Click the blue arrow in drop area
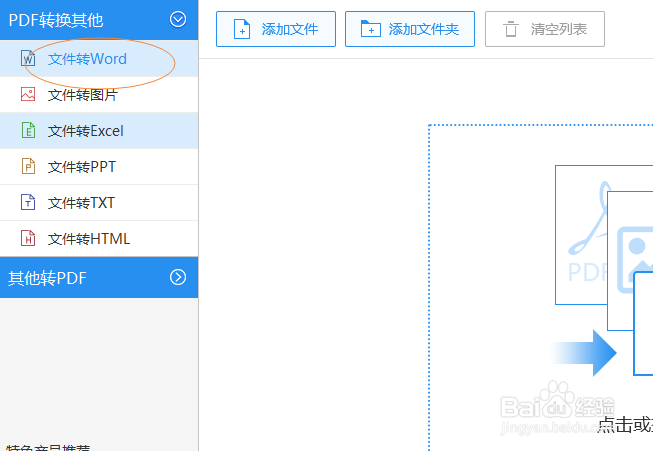Viewport: 653px width, 451px height. 584,353
